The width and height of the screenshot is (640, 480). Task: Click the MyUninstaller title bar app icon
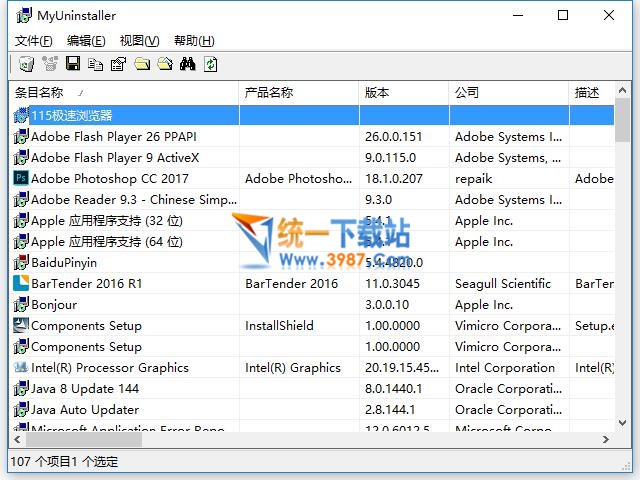click(24, 16)
